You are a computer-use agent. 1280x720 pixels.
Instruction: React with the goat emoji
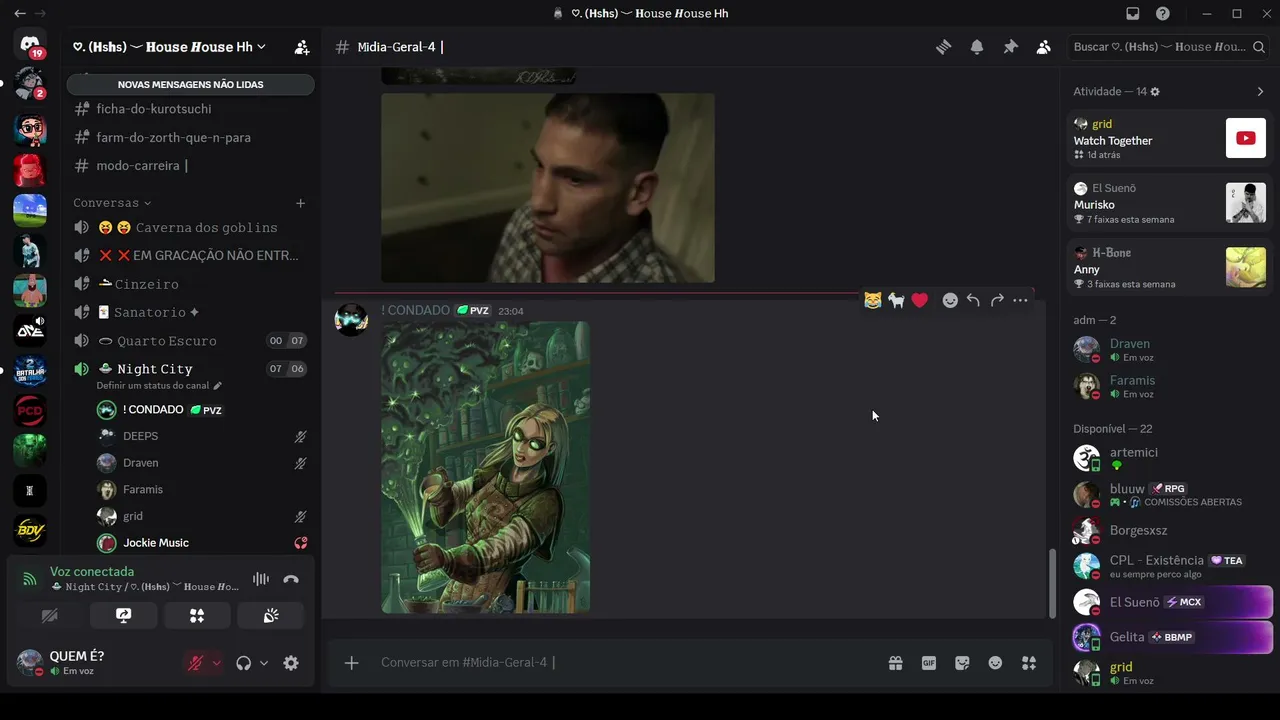pyautogui.click(x=896, y=300)
